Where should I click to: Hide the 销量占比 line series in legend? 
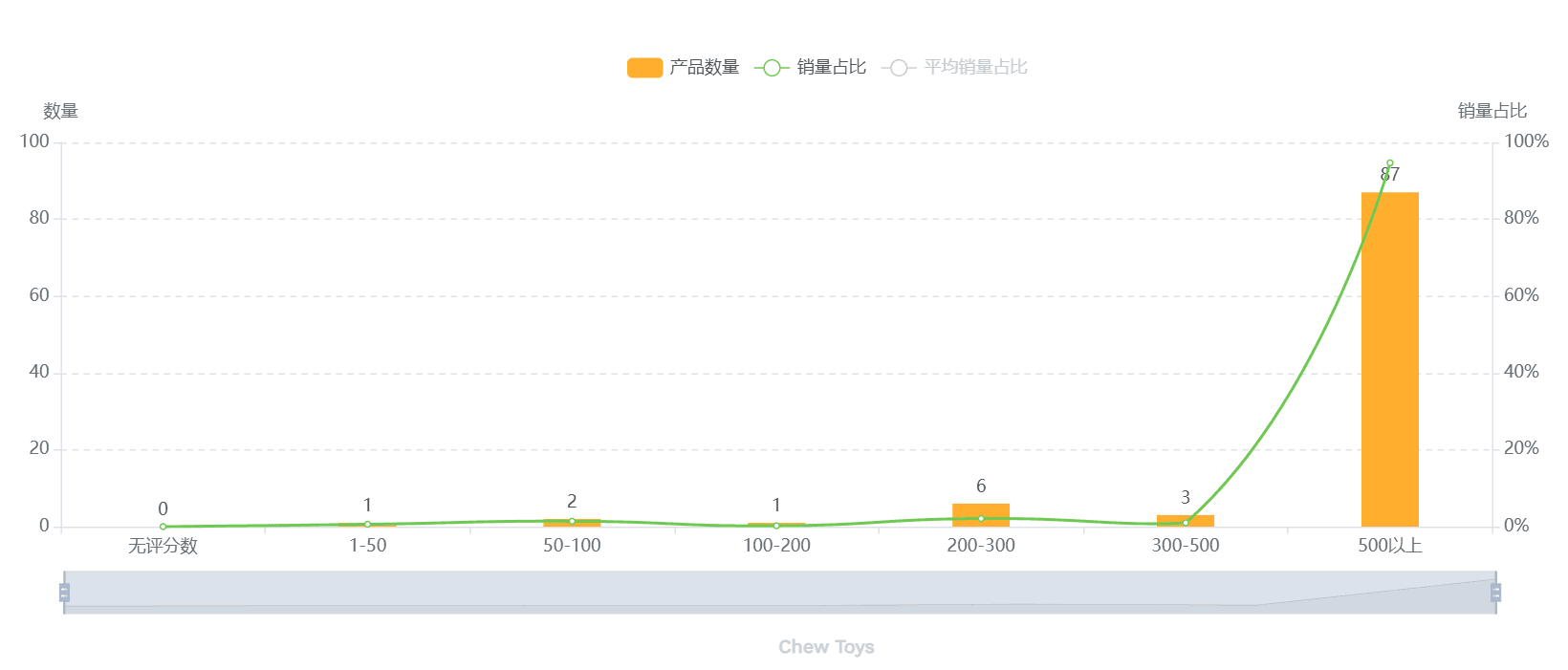click(x=772, y=68)
